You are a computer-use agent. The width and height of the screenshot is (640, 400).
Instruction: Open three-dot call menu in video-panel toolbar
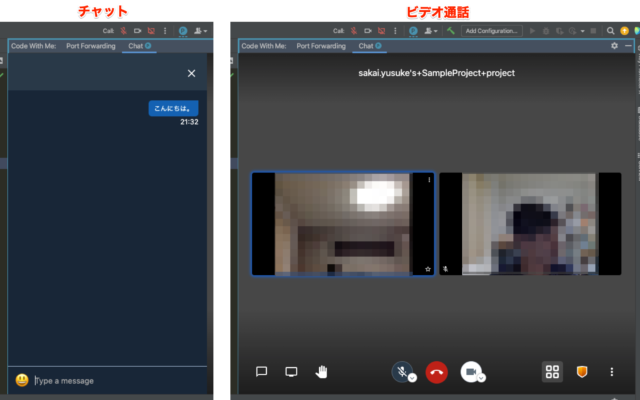coord(395,31)
